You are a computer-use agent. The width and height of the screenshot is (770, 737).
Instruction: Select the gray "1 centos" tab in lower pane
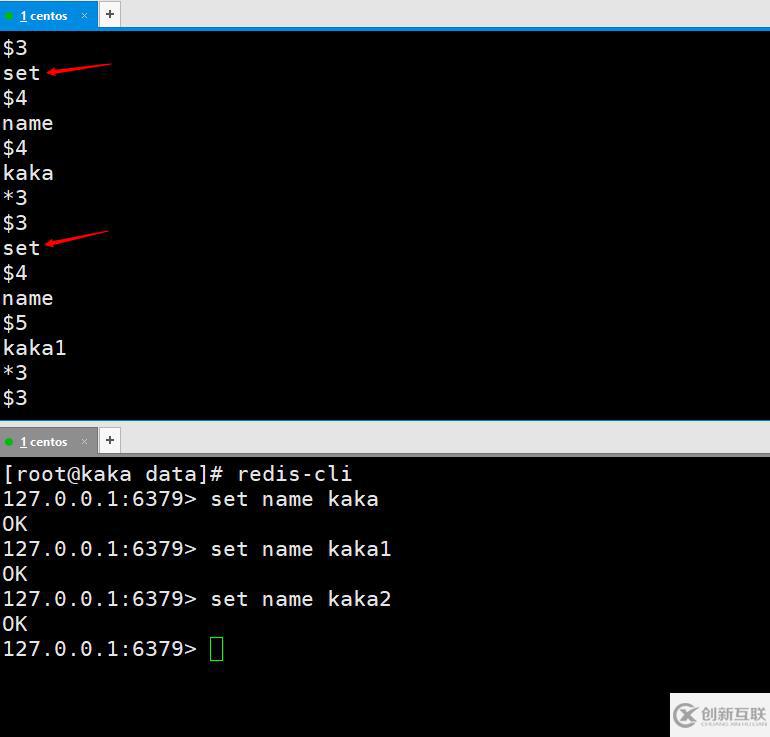tap(48, 441)
